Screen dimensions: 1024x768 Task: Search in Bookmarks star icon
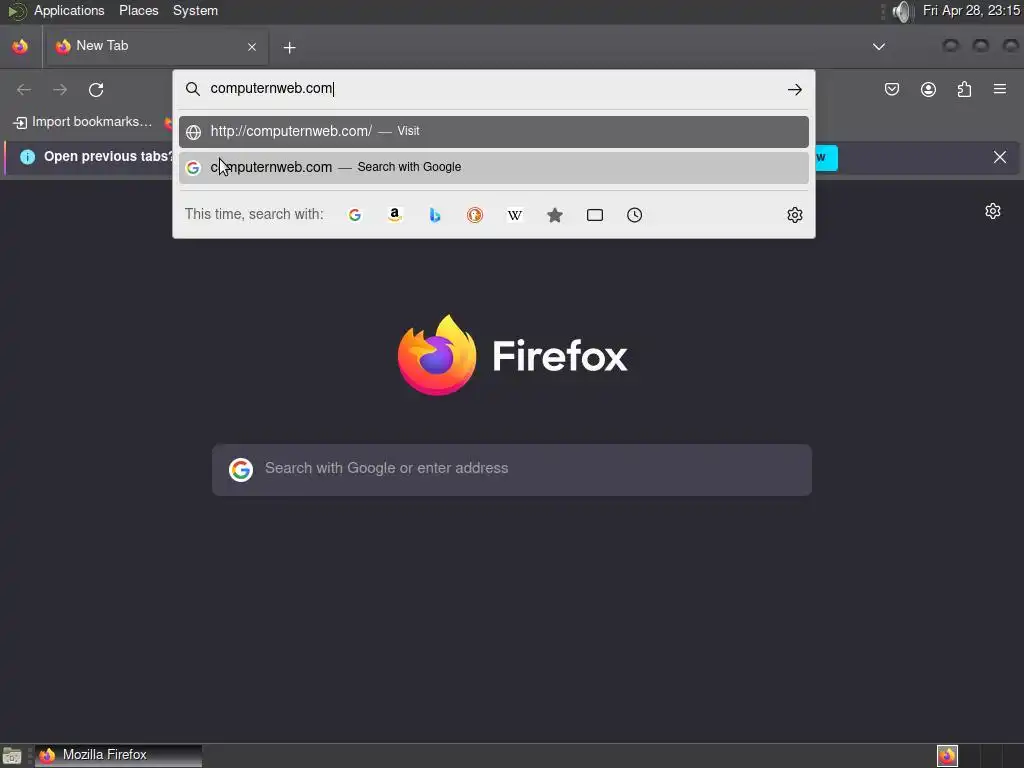pos(554,215)
